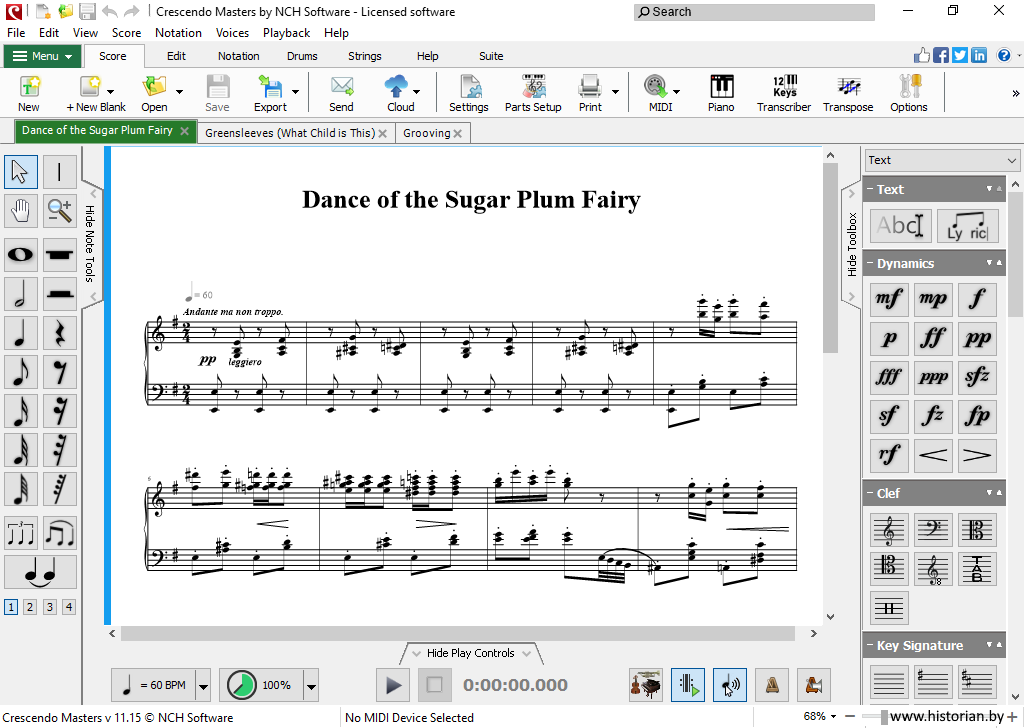Switch to the Greensleeves score tab
The width and height of the screenshot is (1024, 728).
(x=289, y=133)
